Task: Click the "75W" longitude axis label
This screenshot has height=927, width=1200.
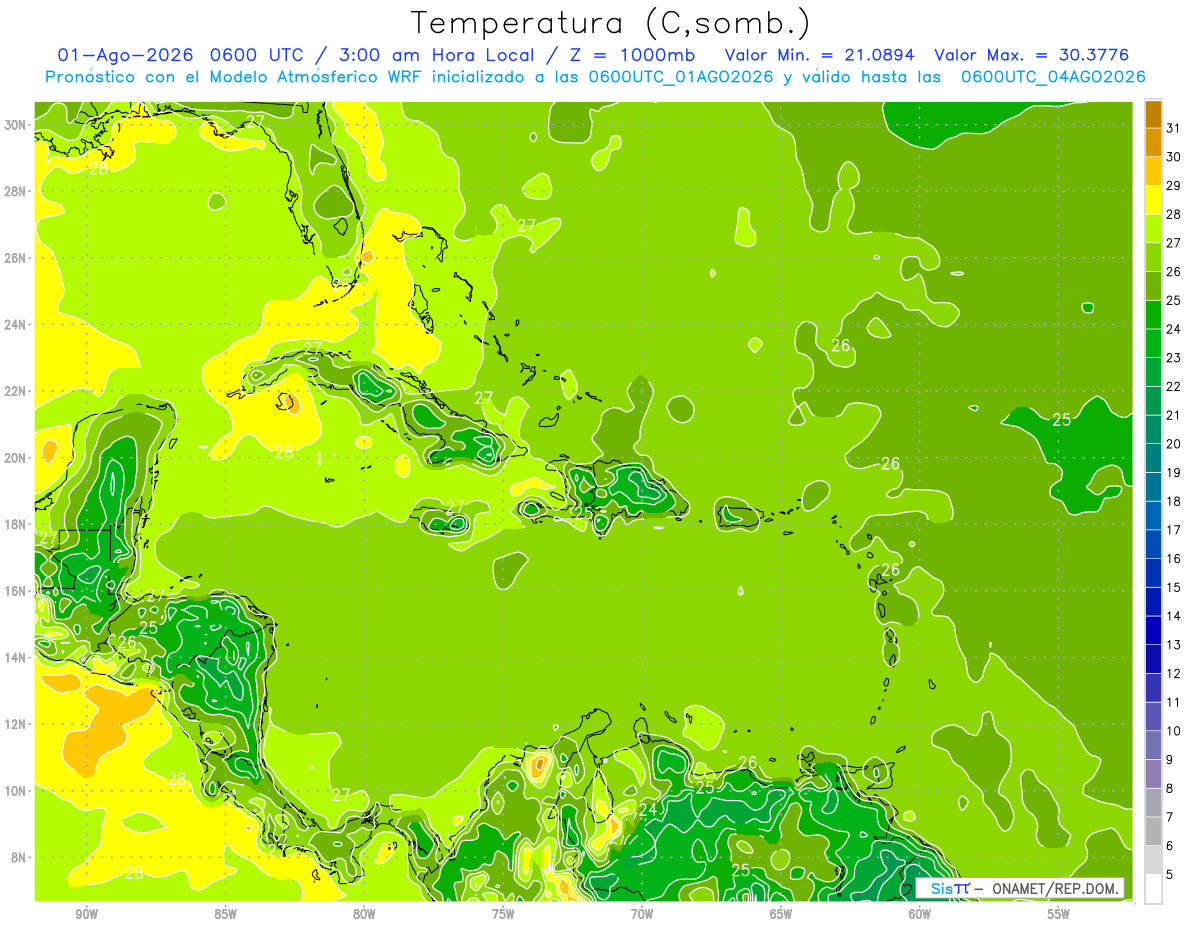Action: [x=503, y=914]
